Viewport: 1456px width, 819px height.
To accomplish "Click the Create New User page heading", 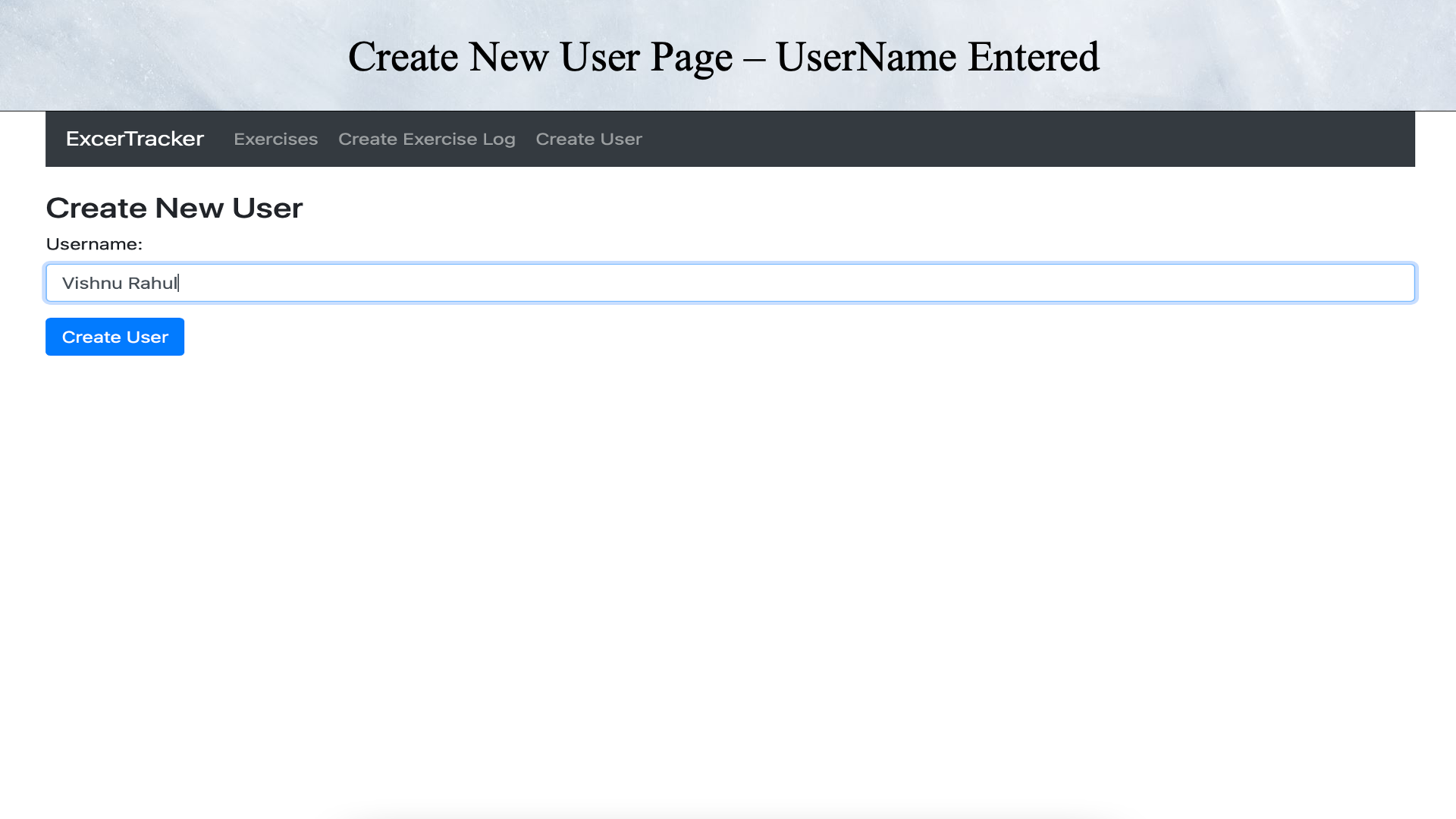I will [174, 208].
